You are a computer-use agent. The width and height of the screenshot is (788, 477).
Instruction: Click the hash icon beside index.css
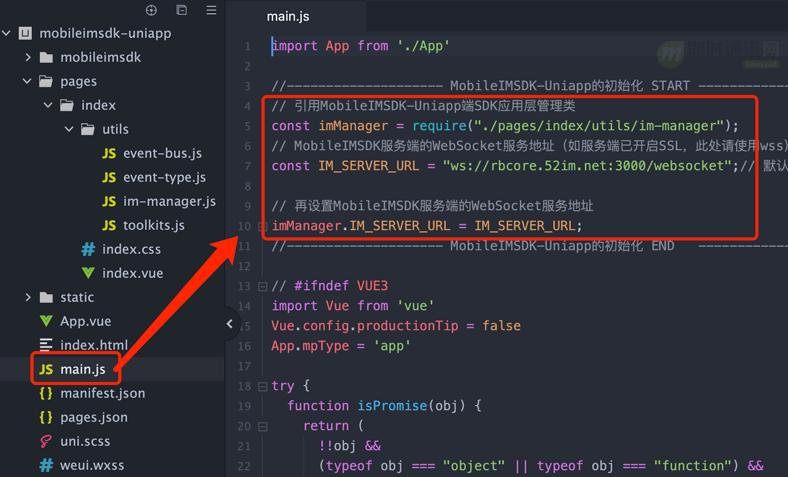(88, 249)
